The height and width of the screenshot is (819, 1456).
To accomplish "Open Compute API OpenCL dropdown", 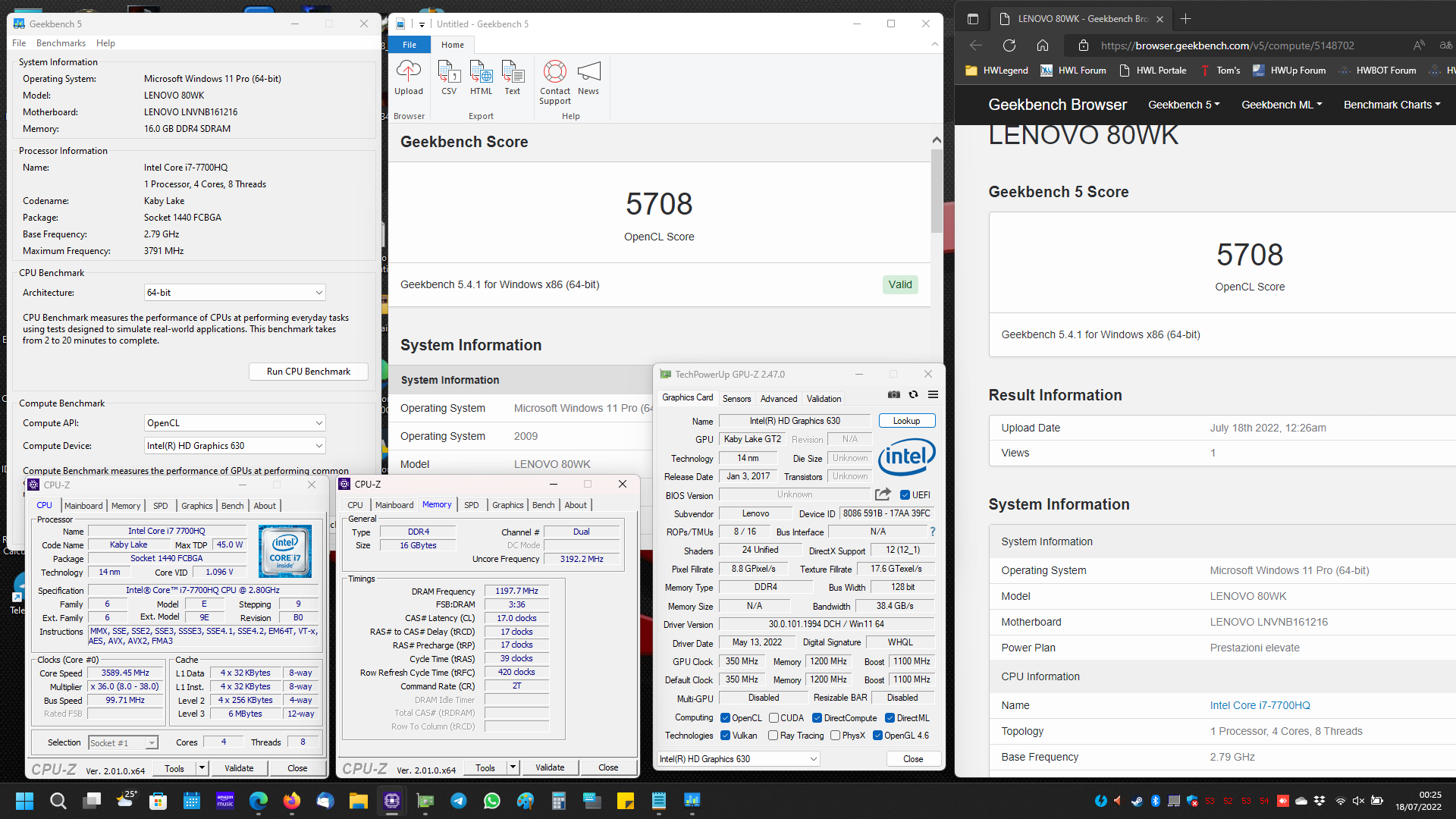I will 235,423.
